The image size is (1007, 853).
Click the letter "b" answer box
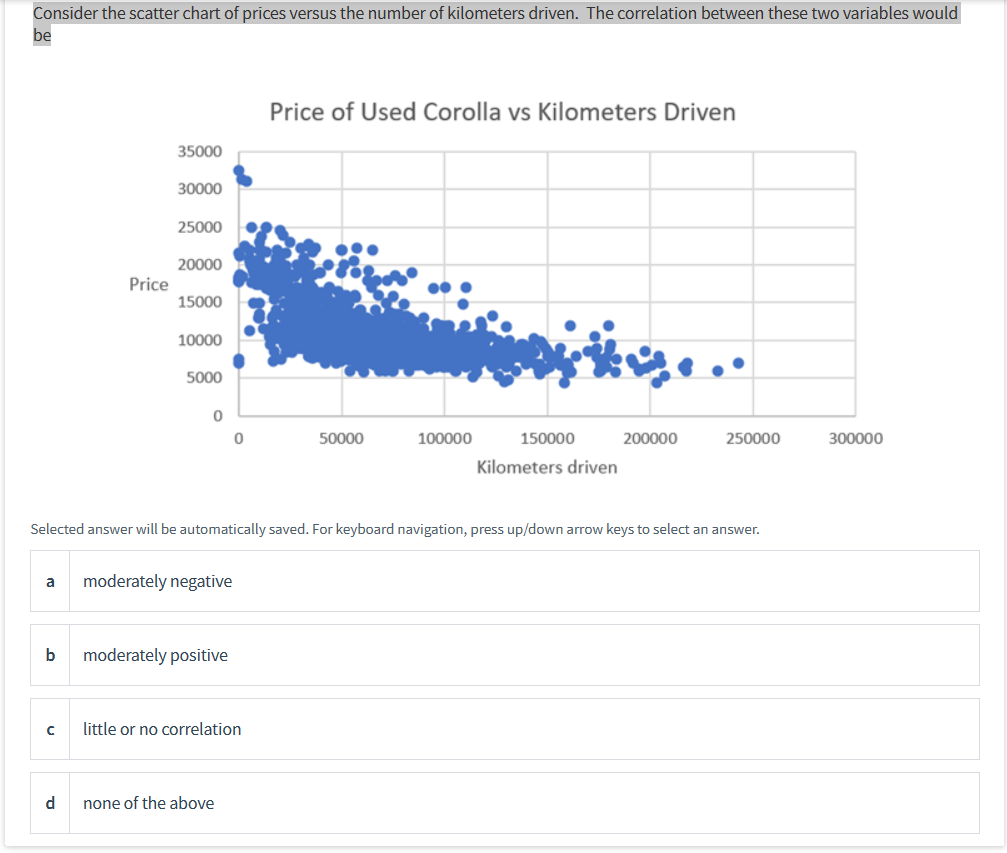point(50,655)
